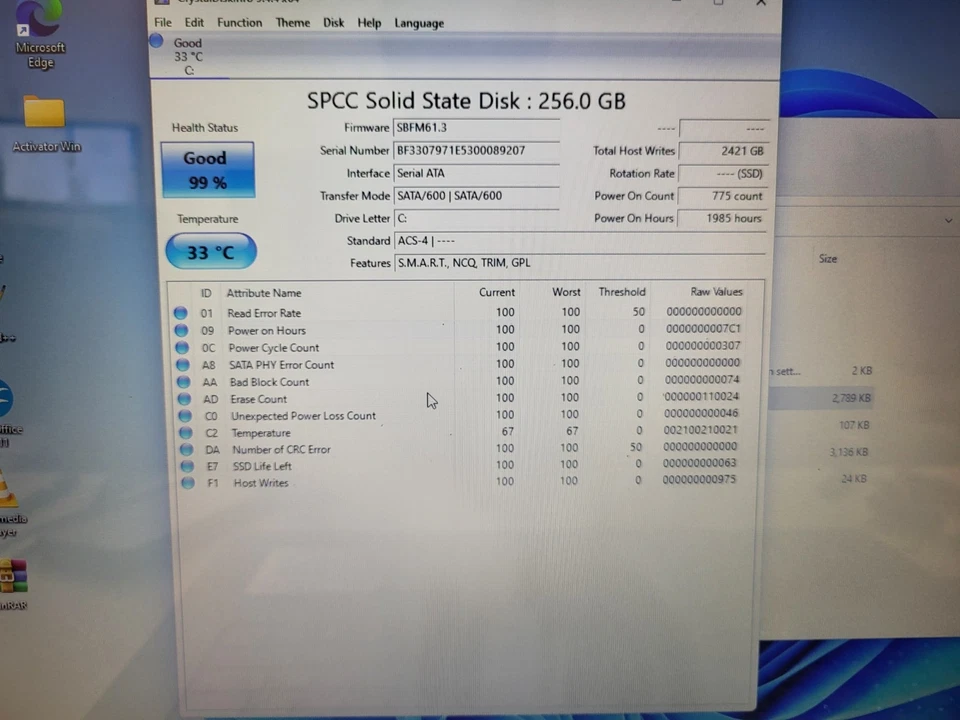Click the status dot for Power on Hours
This screenshot has height=720, width=960.
pyautogui.click(x=181, y=331)
